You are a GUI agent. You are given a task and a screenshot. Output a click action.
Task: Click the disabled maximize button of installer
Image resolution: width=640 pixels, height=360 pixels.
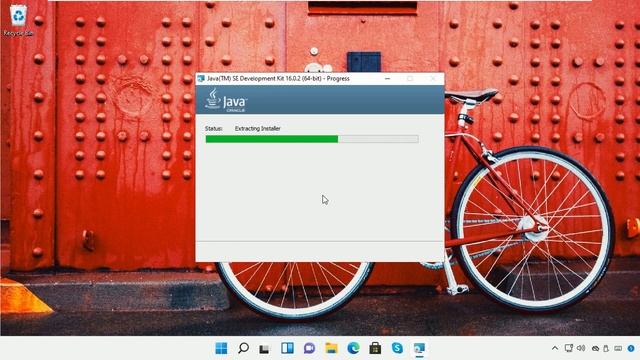pos(410,78)
